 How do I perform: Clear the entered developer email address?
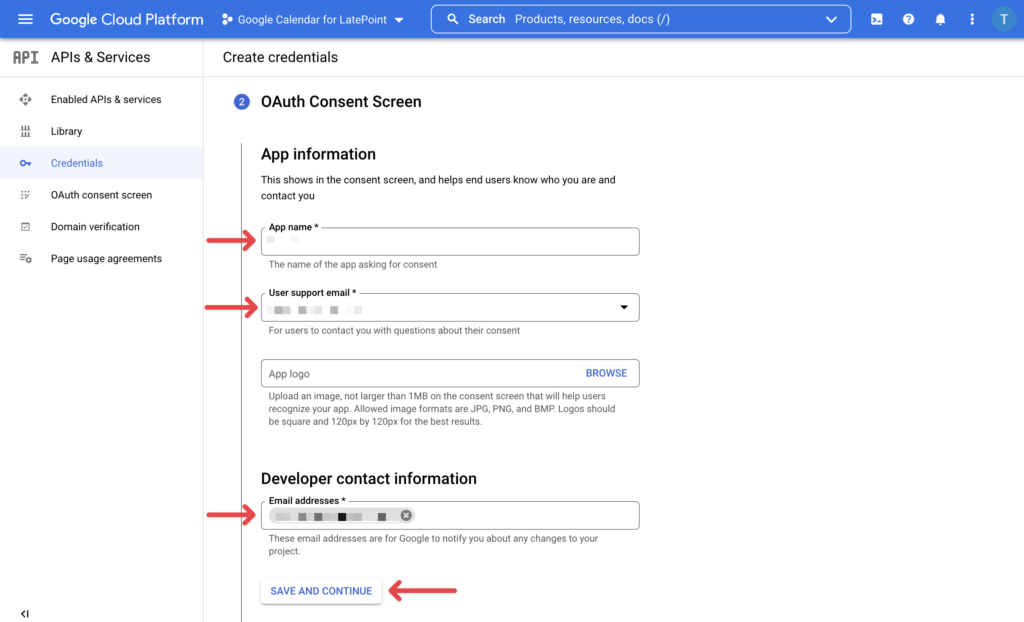point(406,515)
